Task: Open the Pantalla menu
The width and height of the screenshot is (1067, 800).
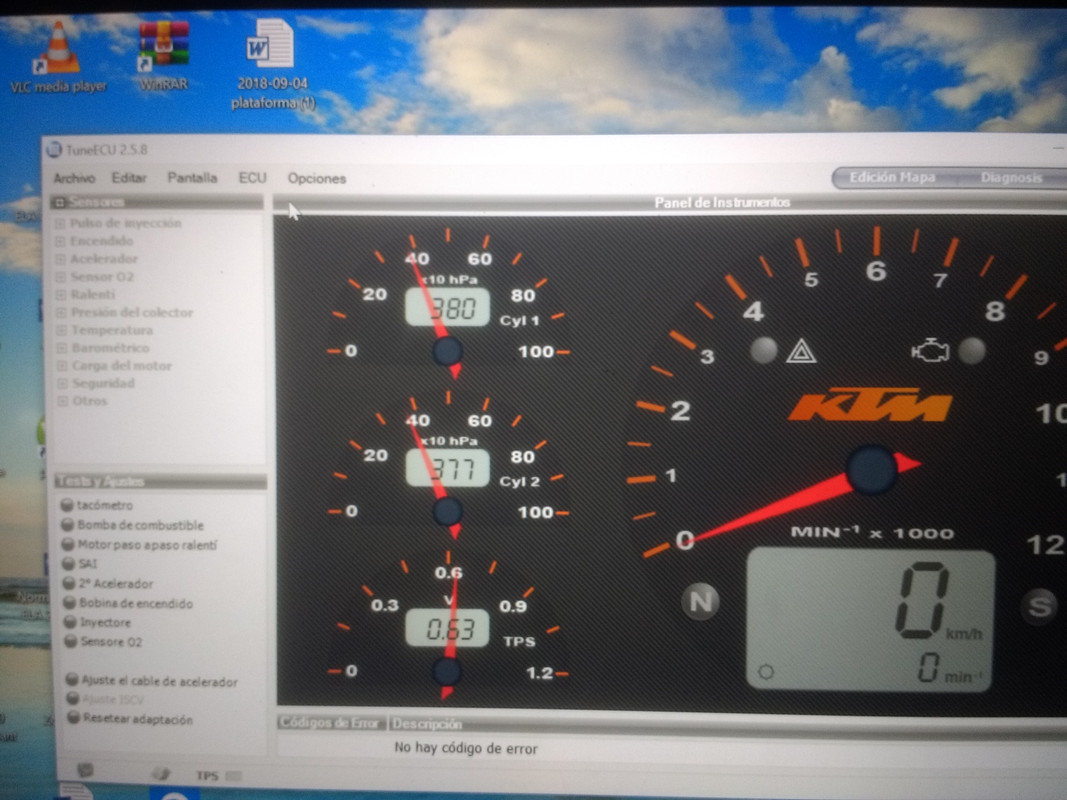Action: pyautogui.click(x=193, y=178)
